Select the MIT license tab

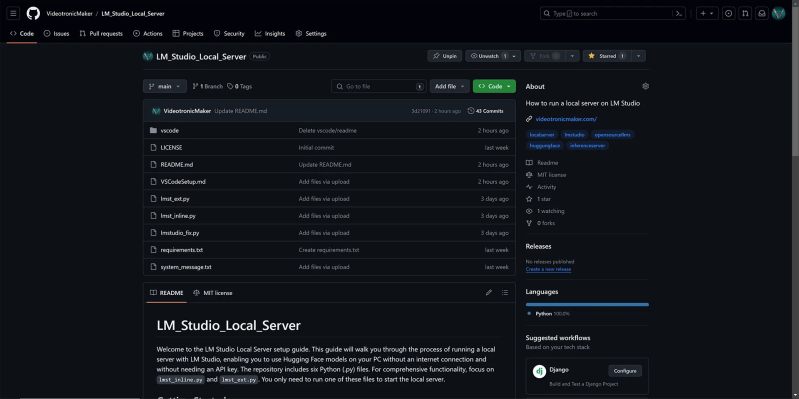pos(213,293)
